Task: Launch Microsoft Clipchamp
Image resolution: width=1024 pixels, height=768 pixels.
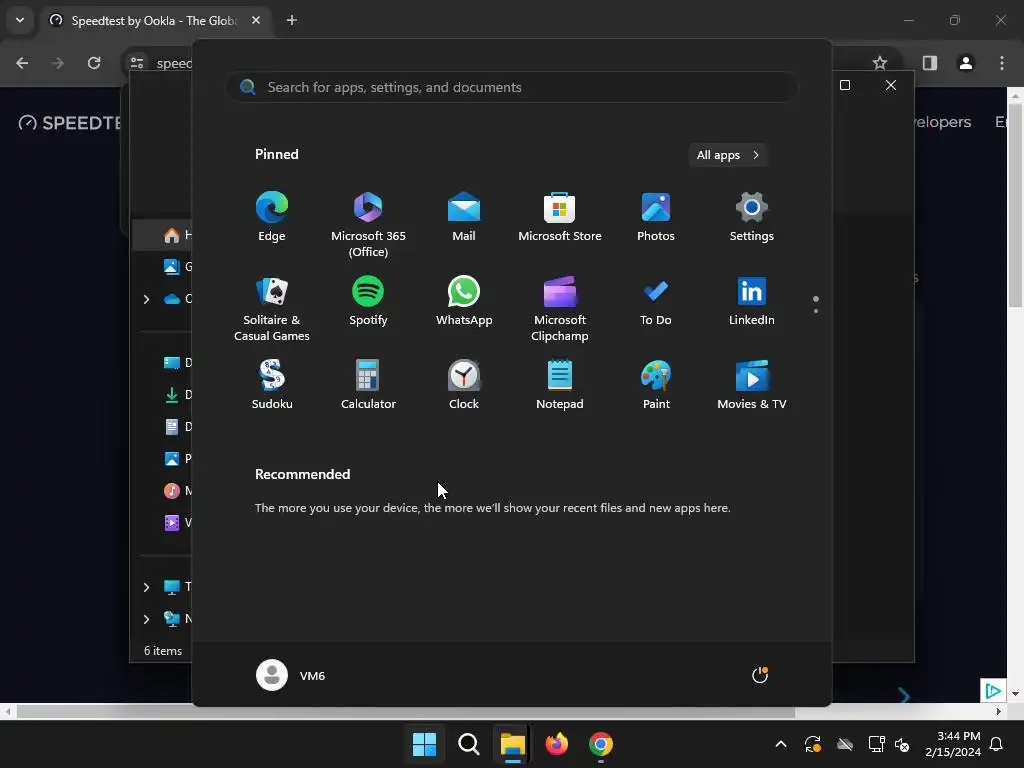Action: coord(560,309)
